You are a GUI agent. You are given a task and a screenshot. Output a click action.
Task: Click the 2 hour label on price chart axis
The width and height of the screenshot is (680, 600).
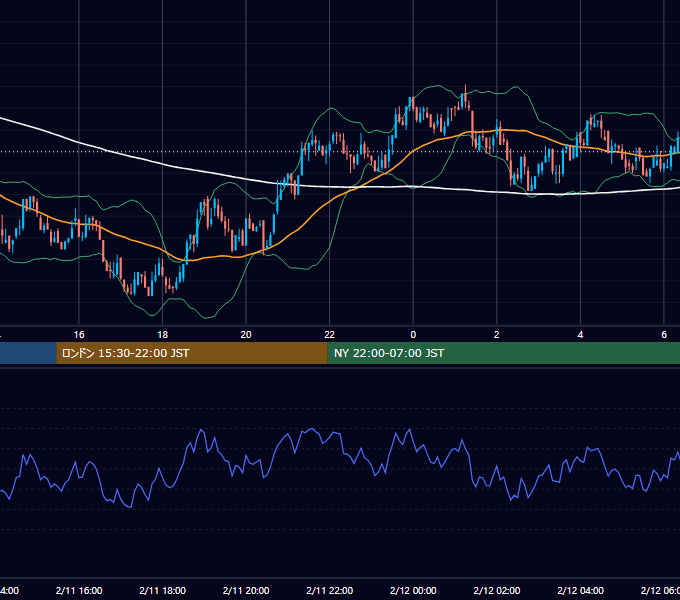coord(497,334)
